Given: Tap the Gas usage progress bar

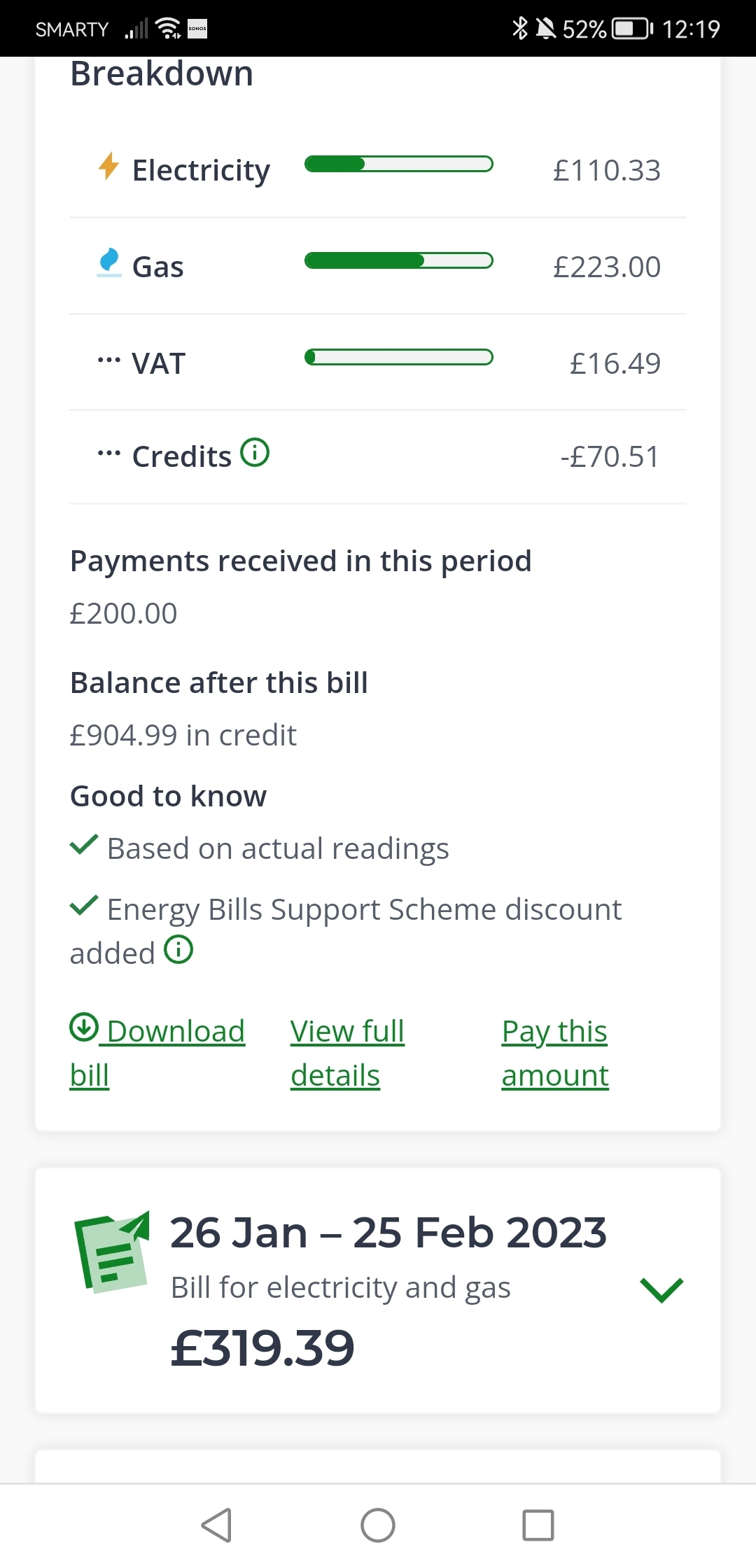Looking at the screenshot, I should (399, 260).
